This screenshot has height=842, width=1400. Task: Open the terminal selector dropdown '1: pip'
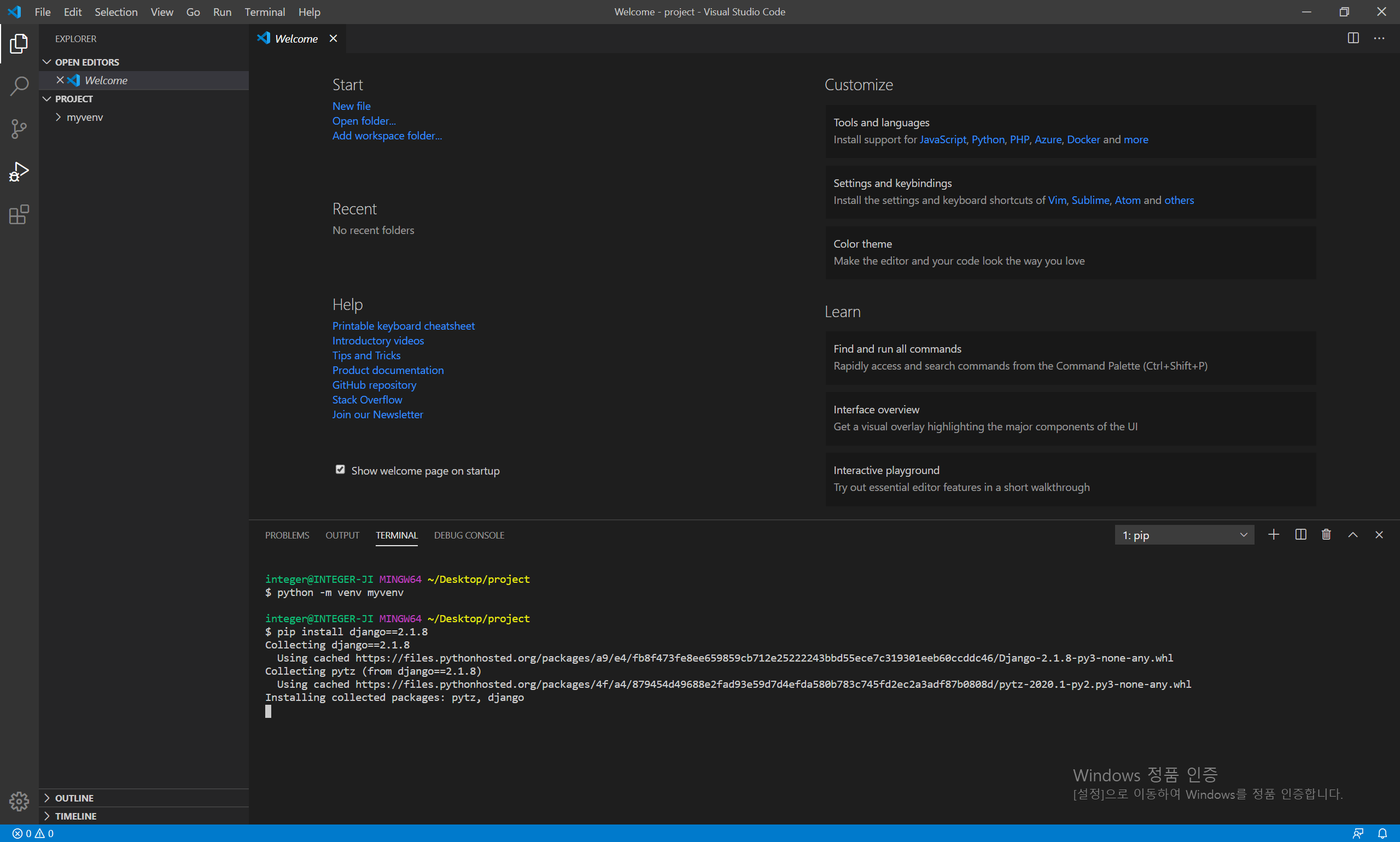point(1184,535)
